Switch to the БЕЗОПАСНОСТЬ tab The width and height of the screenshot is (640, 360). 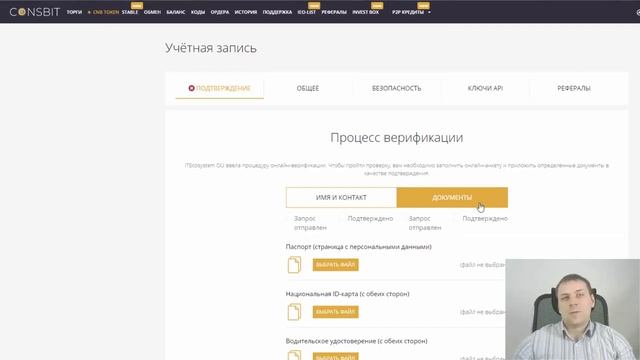coord(396,88)
